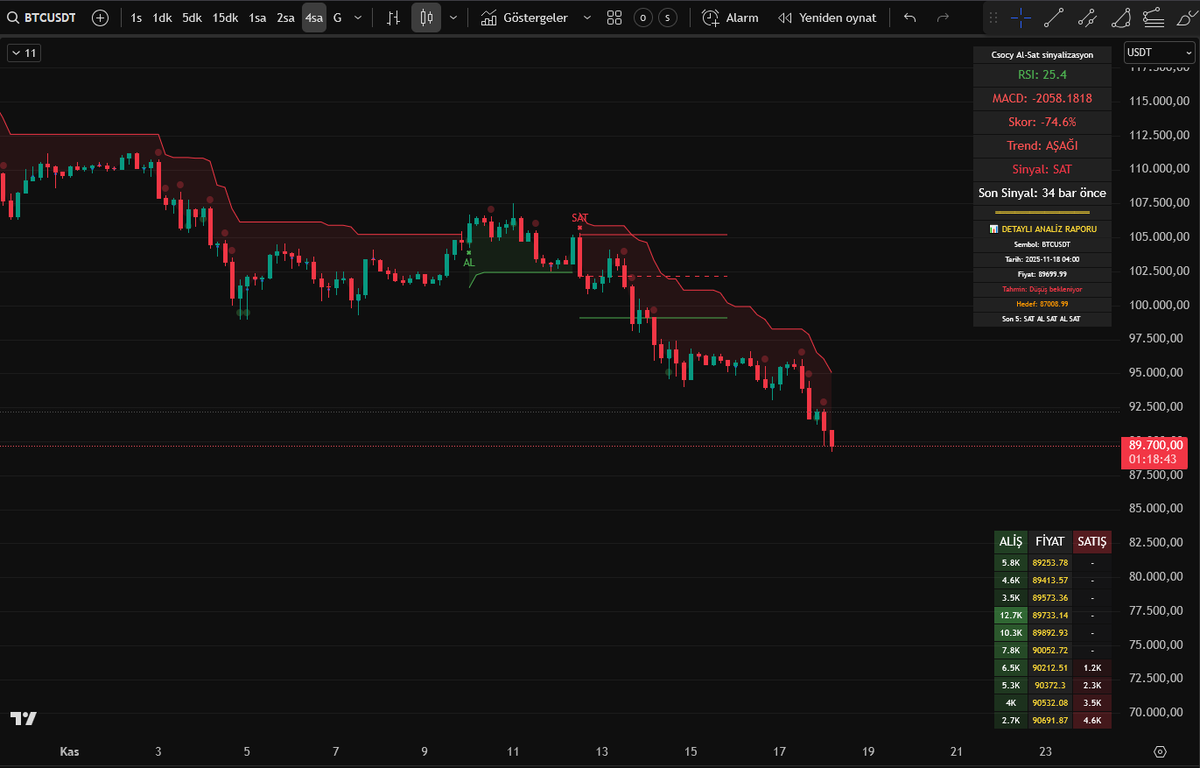
Task: Click the 4.6K sell volume cell
Action: click(1092, 720)
